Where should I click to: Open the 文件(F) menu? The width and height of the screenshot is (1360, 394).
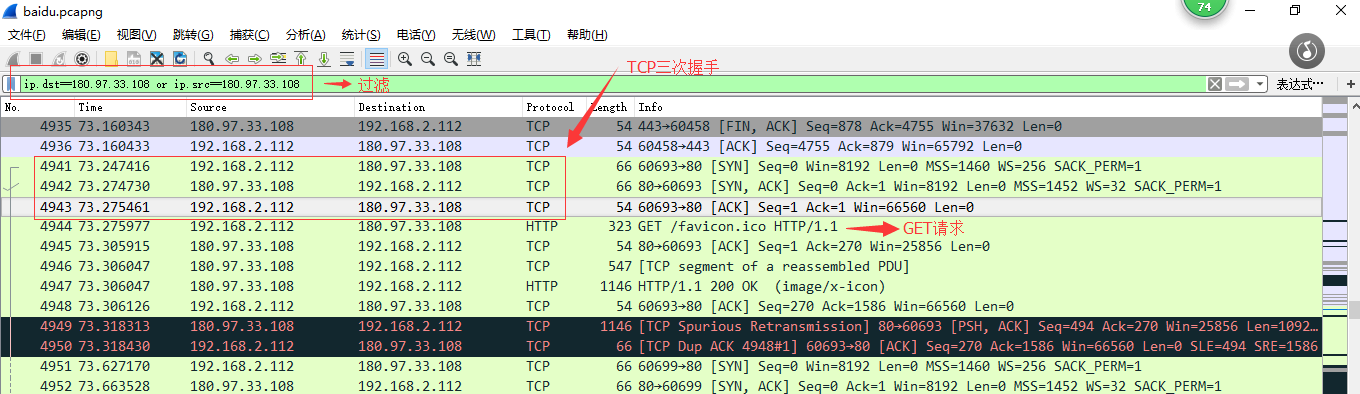point(27,35)
